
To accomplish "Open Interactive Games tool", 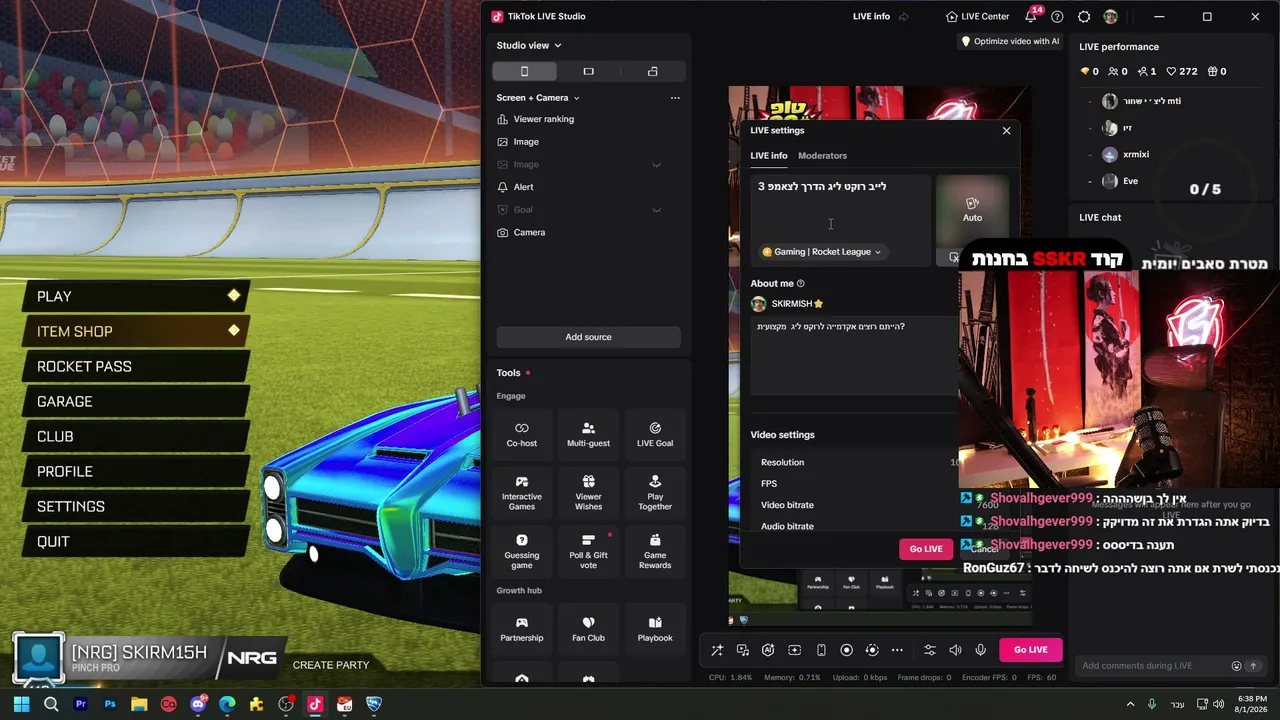I will coord(522,494).
